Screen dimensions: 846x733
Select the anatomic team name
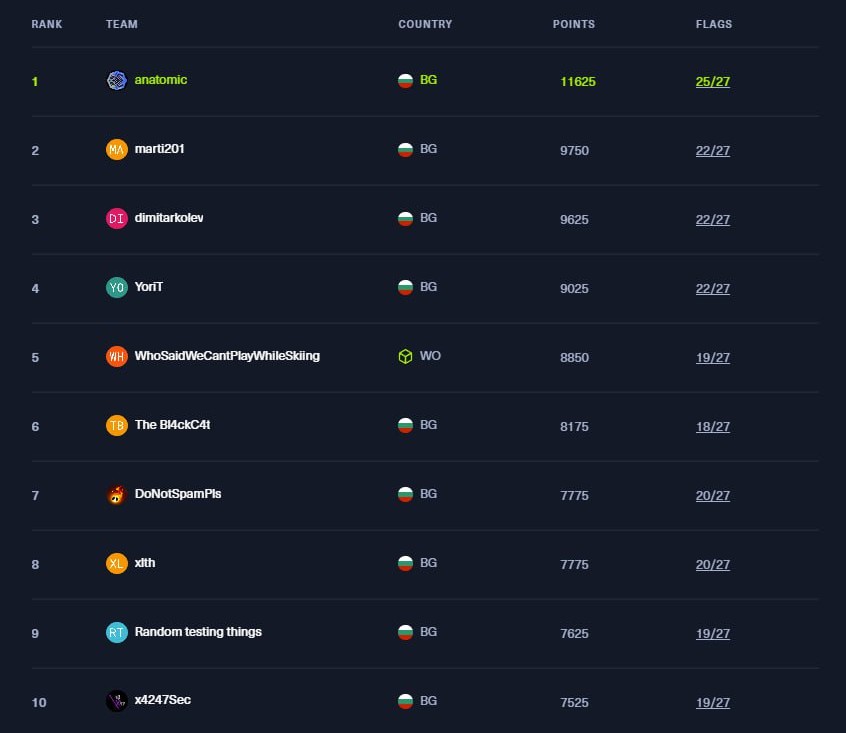[161, 80]
